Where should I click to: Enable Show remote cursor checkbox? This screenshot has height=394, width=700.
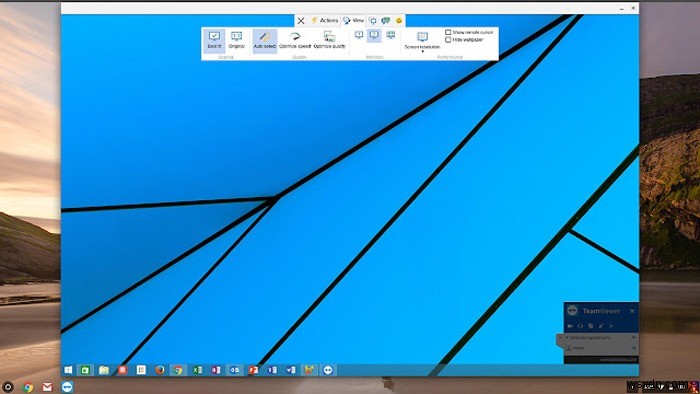tap(448, 32)
